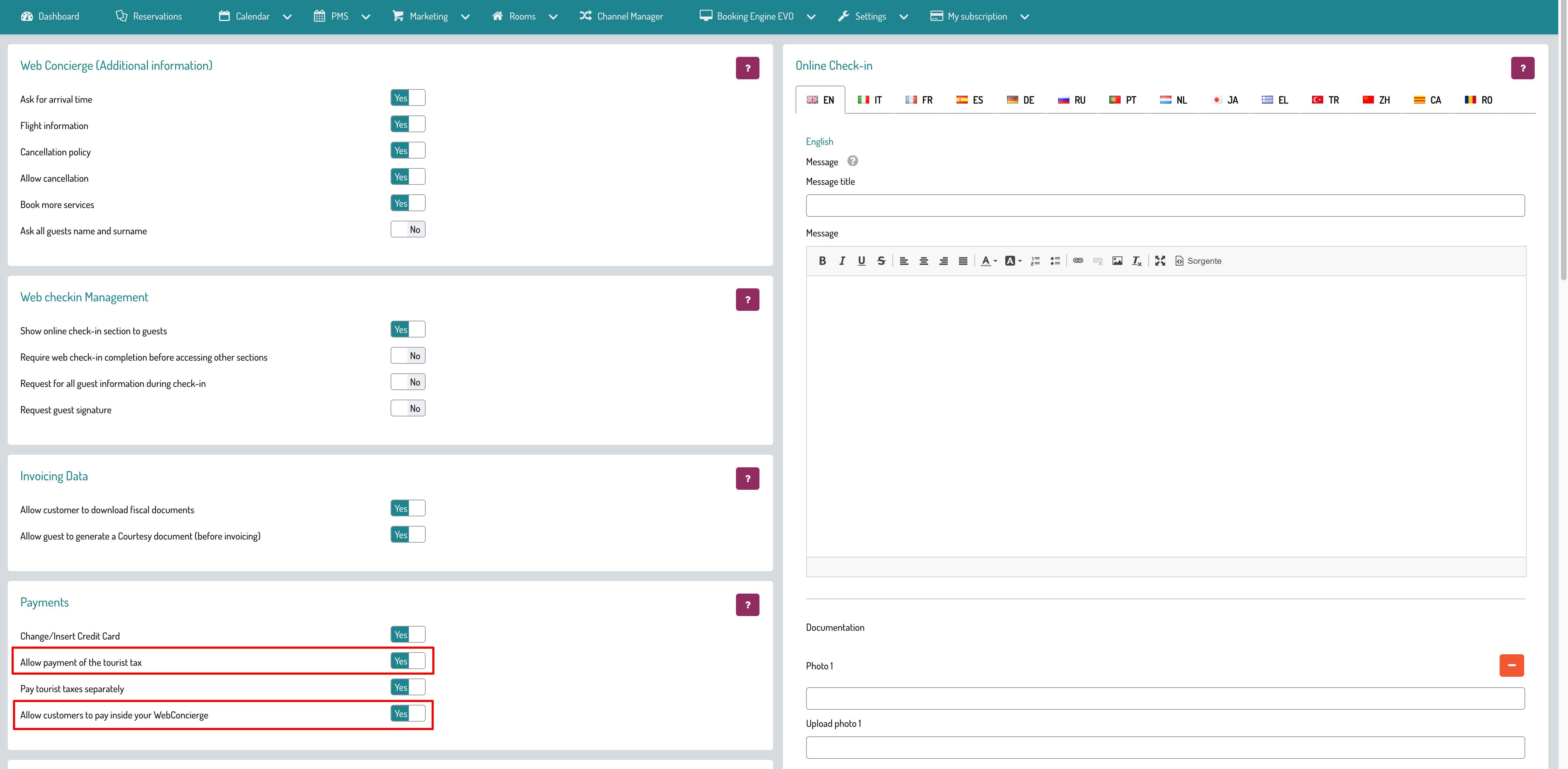Enable Request guest signature toggle

tap(408, 409)
